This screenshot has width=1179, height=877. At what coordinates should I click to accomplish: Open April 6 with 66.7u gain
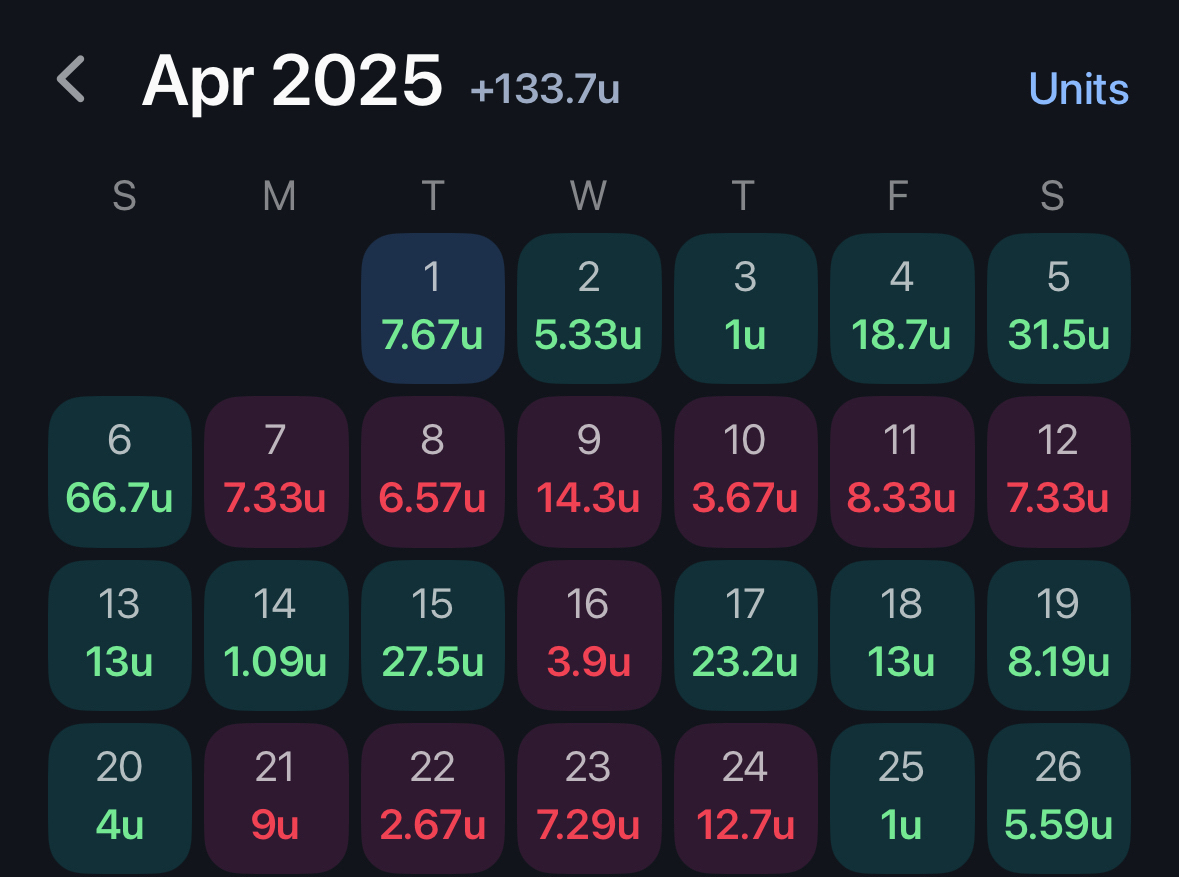120,471
